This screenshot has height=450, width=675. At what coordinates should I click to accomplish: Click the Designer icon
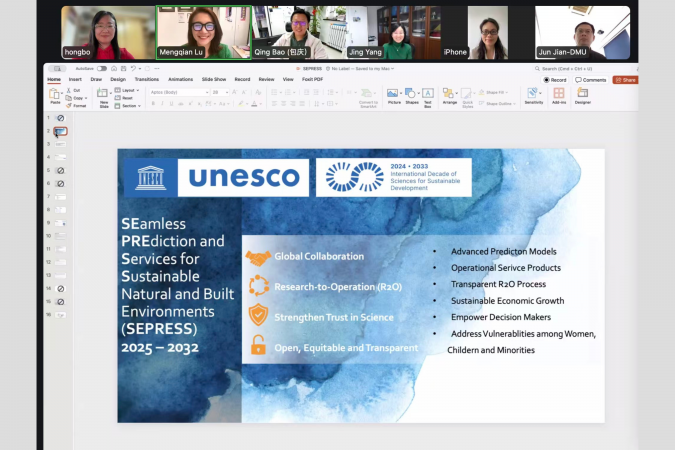click(x=582, y=93)
